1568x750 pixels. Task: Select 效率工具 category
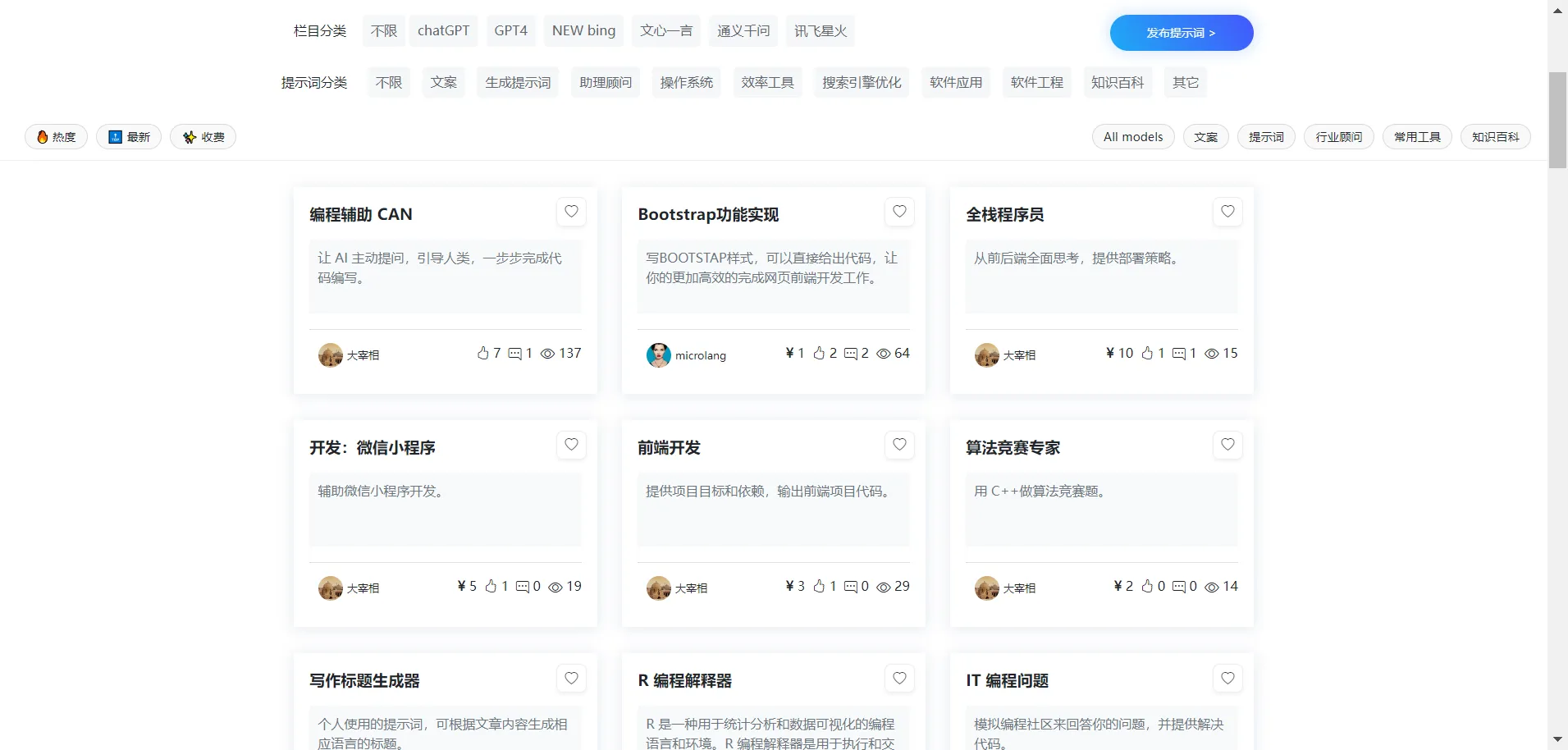coord(768,83)
